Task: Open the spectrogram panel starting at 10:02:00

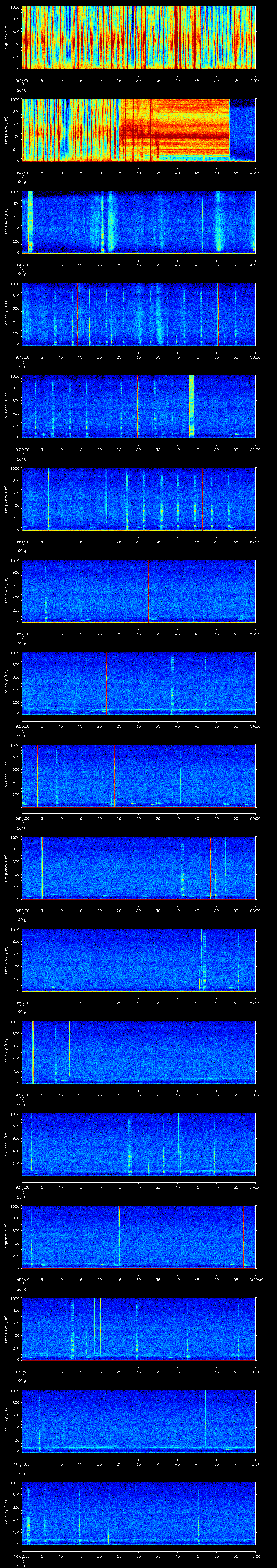Action: click(138, 1513)
